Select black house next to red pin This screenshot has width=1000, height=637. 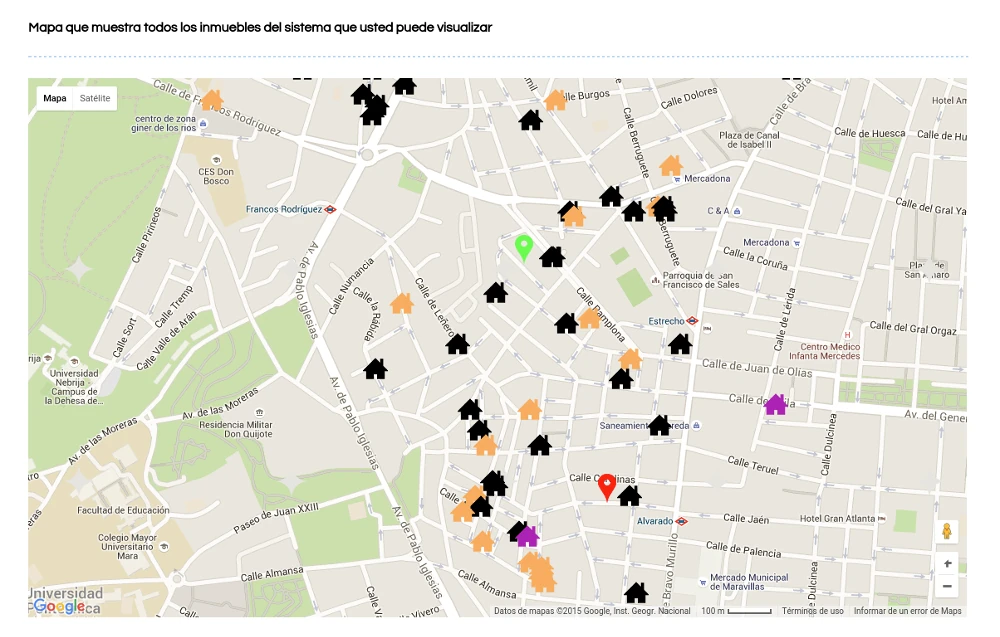click(629, 495)
